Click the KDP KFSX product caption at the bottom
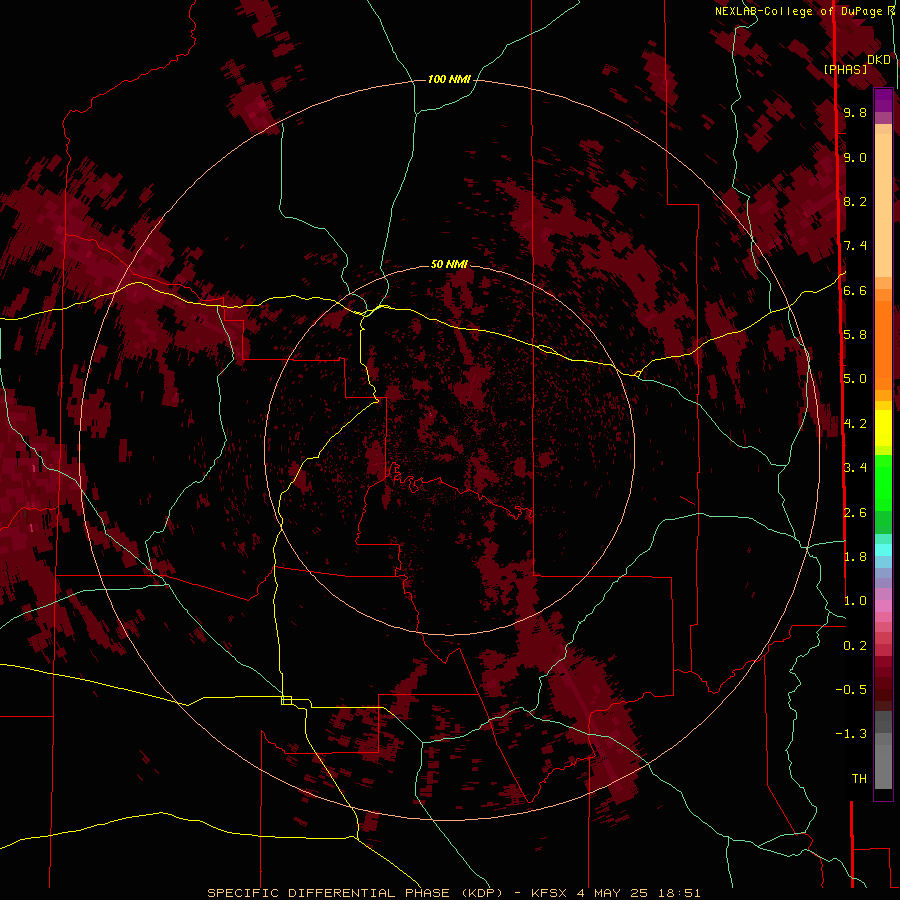The width and height of the screenshot is (900, 900). [x=453, y=893]
